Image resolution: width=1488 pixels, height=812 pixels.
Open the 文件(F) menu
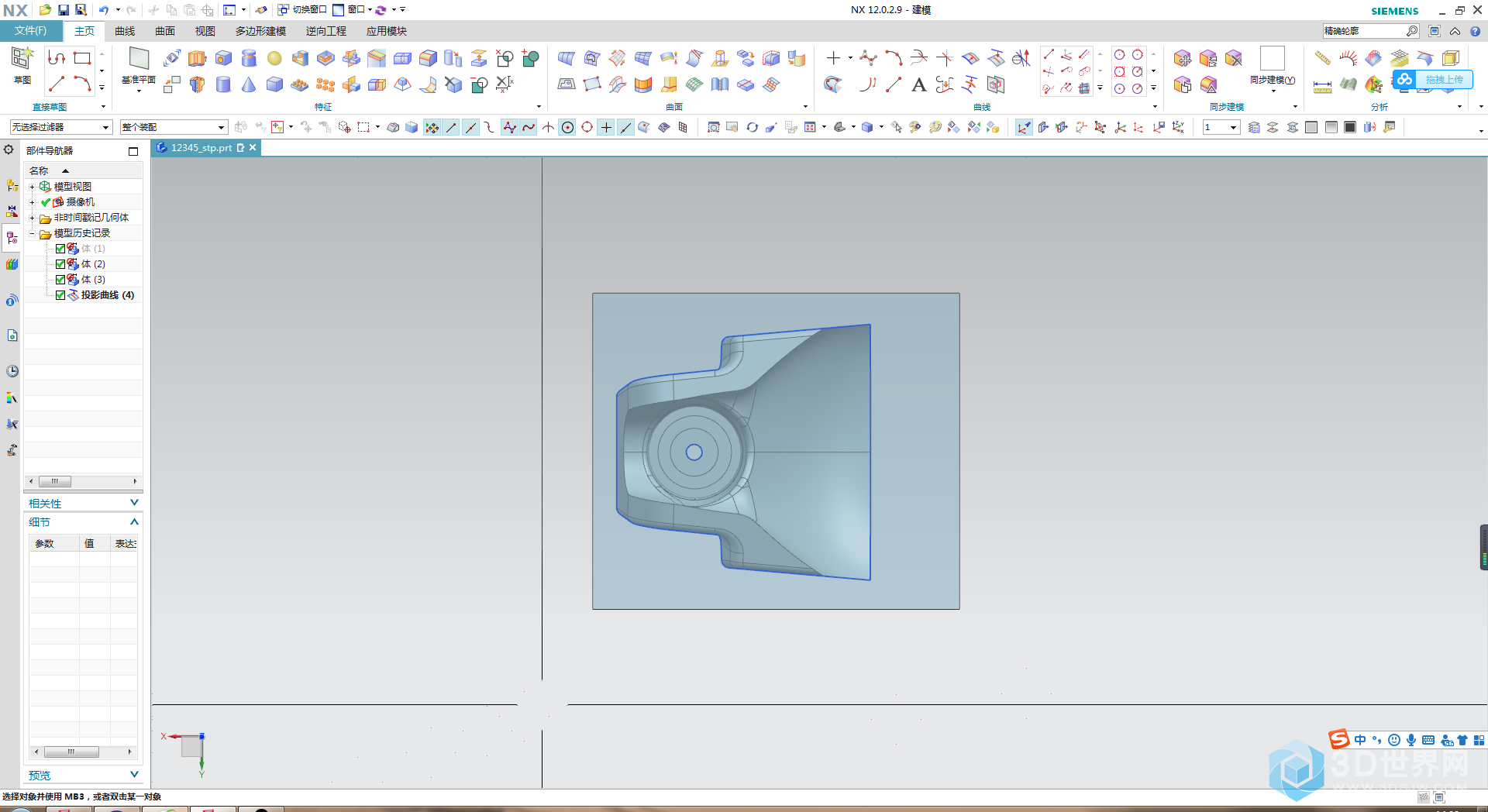pos(31,31)
